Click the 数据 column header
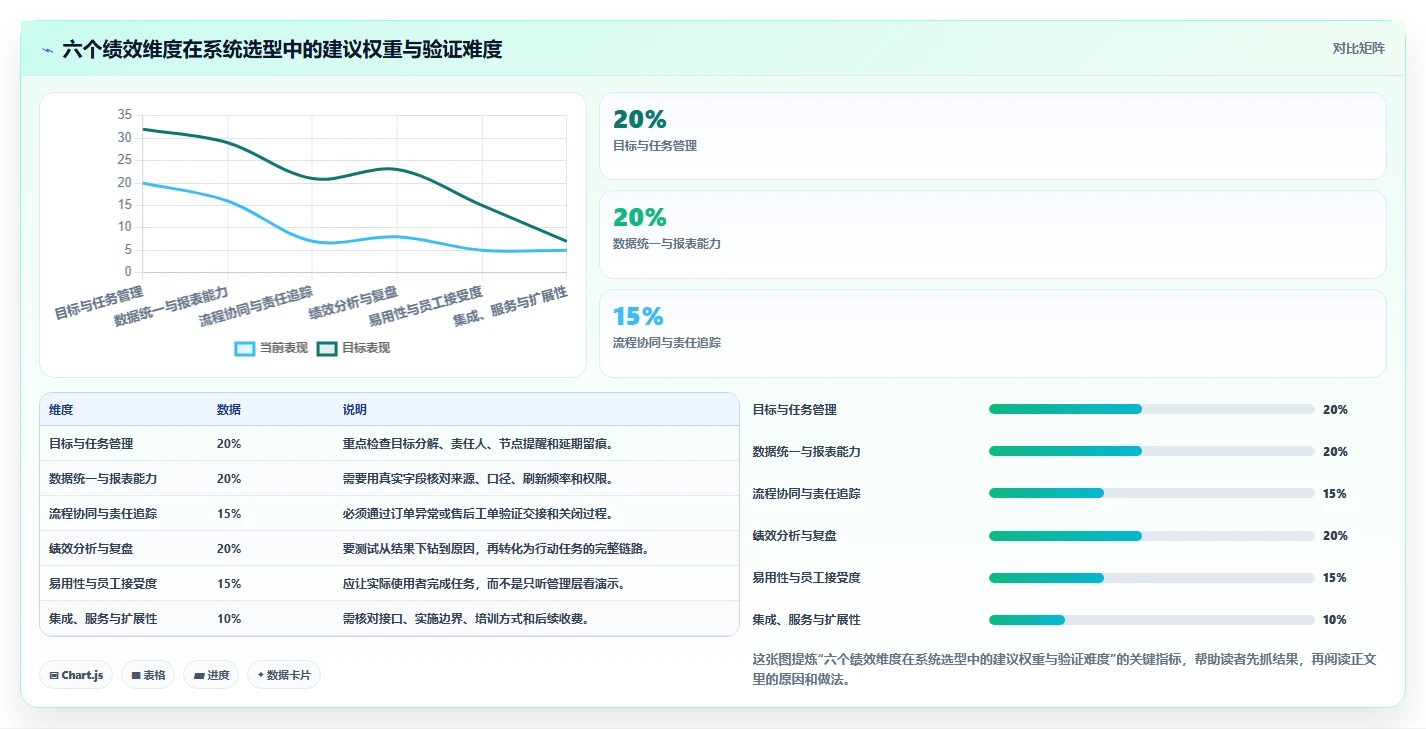The image size is (1426, 729). point(228,410)
